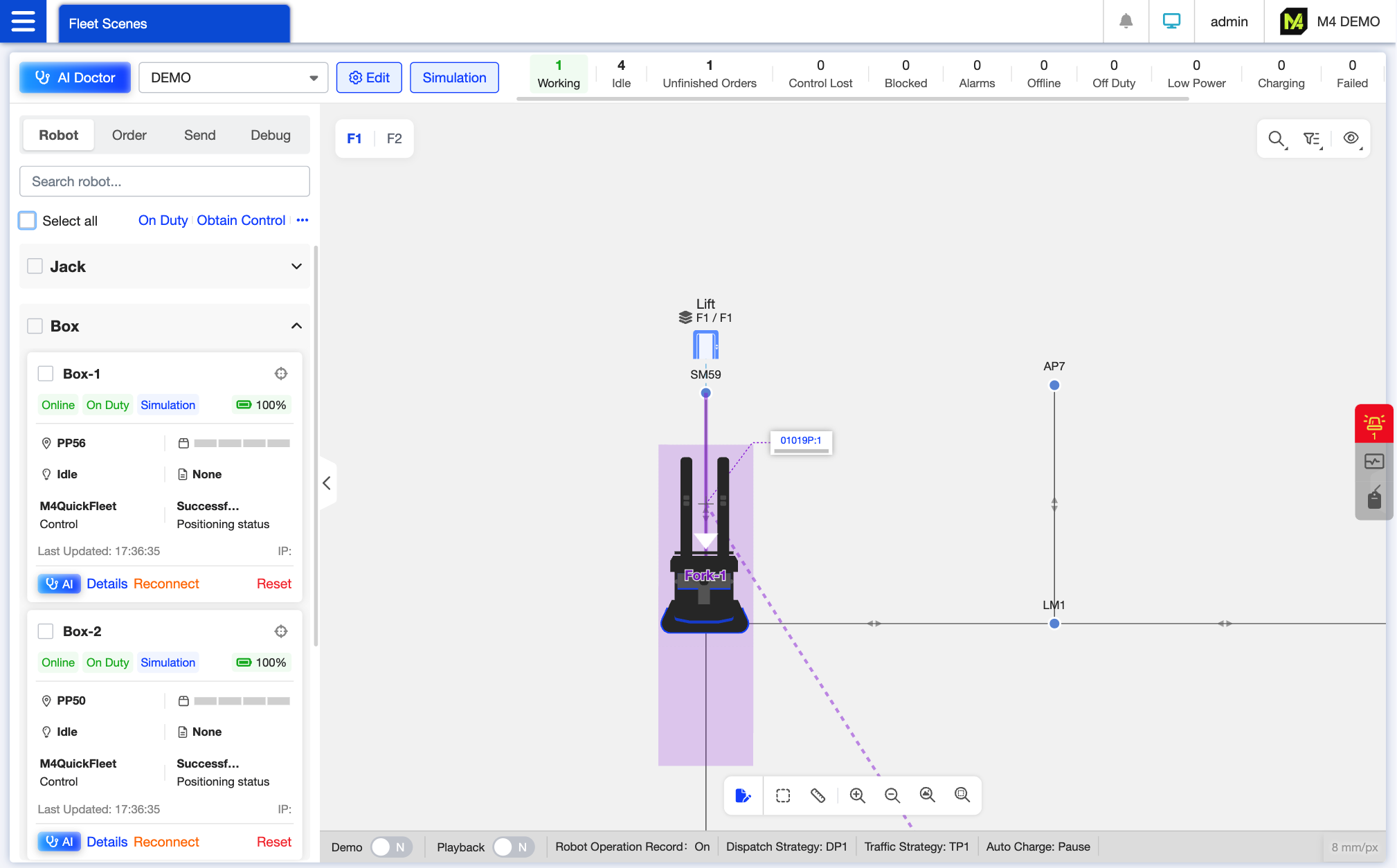The width and height of the screenshot is (1397, 868).
Task: Check the Select all checkbox
Action: coord(28,221)
